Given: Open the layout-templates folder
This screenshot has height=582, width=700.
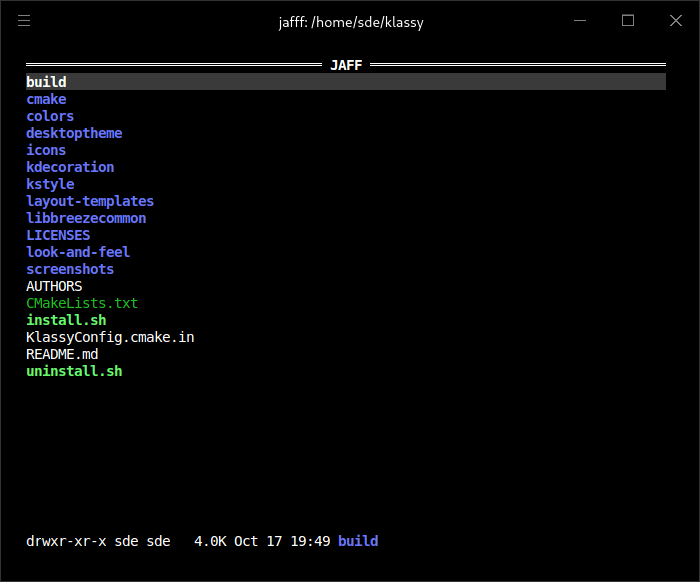Looking at the screenshot, I should coord(90,201).
